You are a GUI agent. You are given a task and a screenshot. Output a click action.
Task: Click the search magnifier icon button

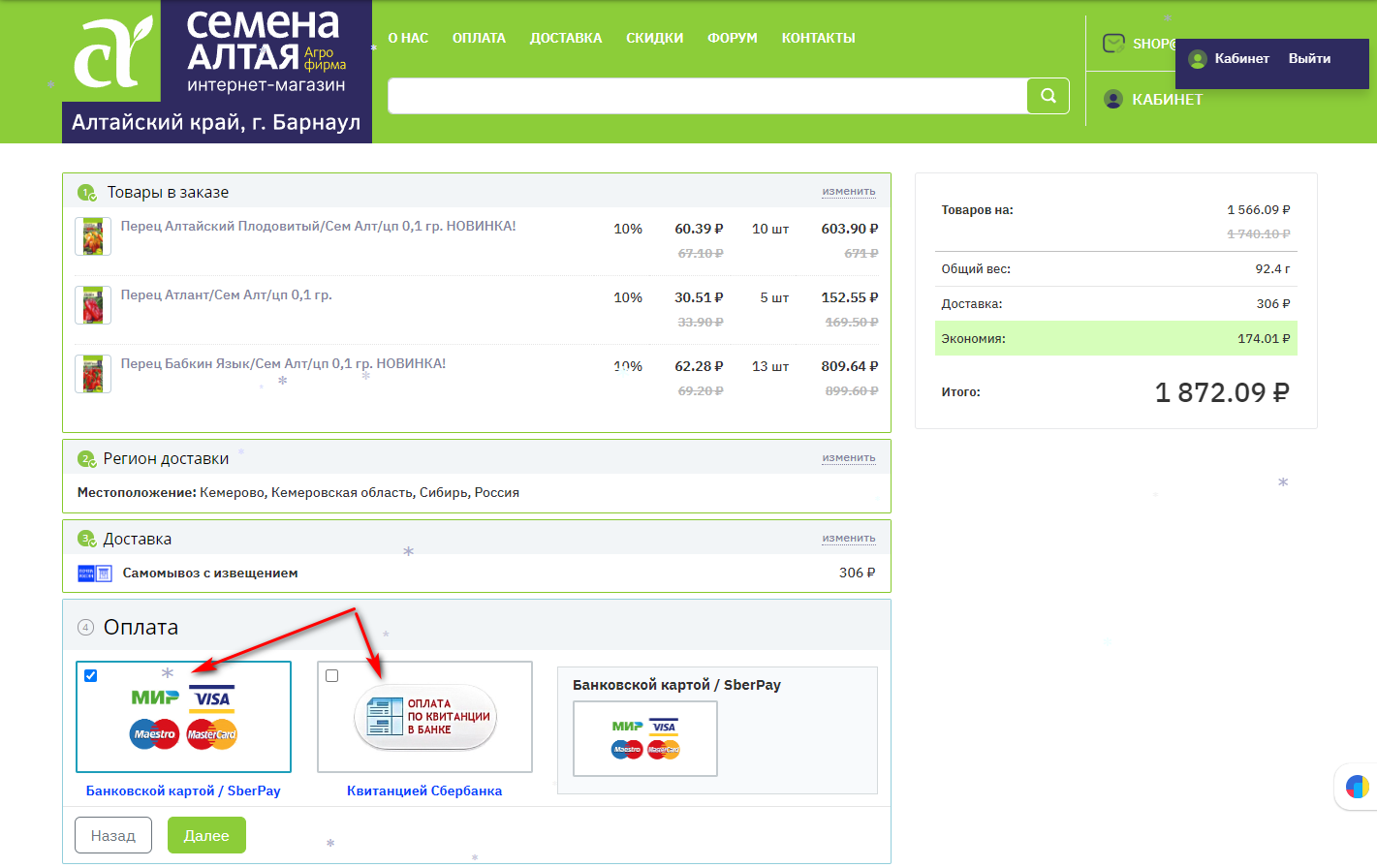[1048, 96]
